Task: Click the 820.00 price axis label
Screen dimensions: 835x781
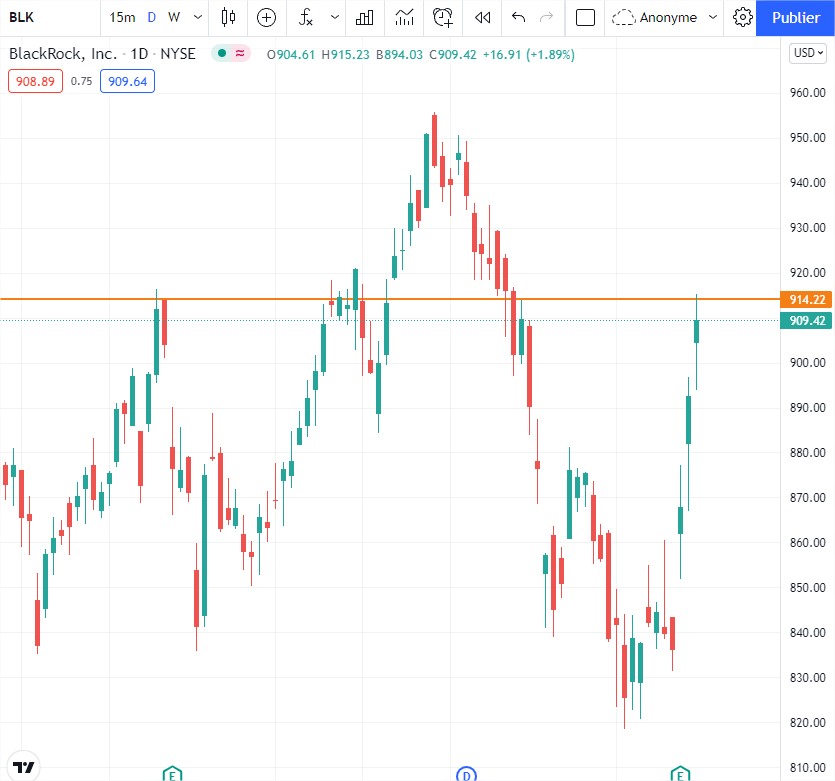Action: point(807,722)
